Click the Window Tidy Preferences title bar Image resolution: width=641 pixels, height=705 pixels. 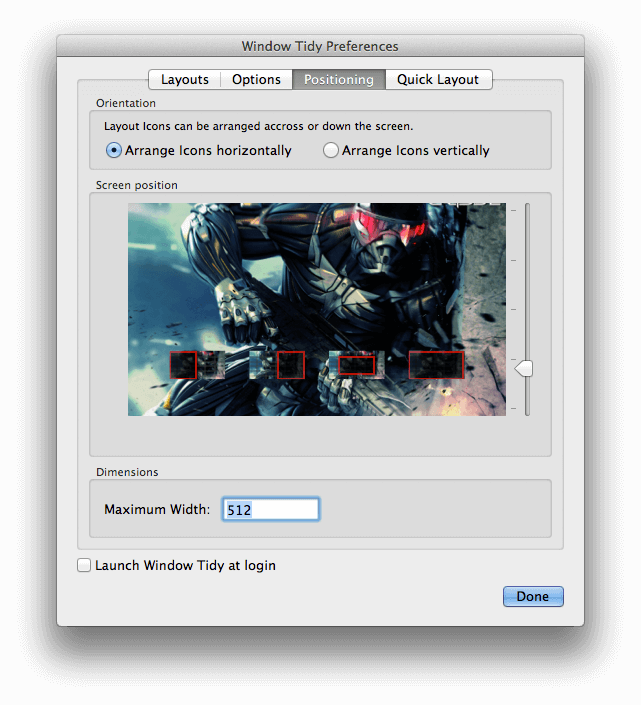[320, 46]
